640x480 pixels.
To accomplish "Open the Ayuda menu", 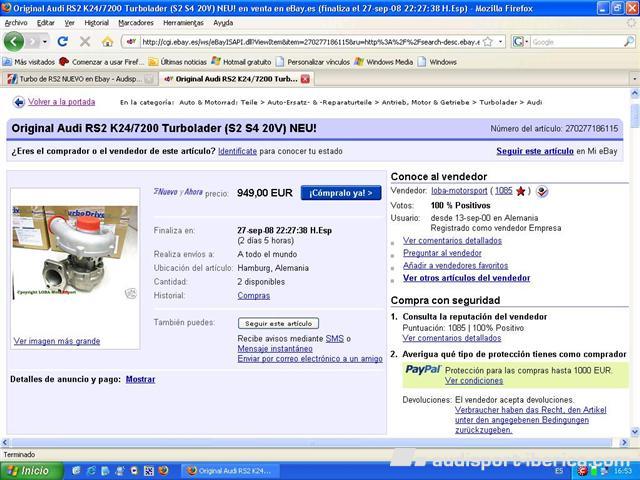I will (x=223, y=23).
